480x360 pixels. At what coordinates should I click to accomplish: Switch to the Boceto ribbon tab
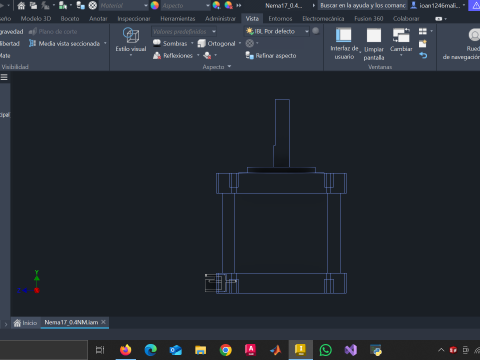pos(70,19)
